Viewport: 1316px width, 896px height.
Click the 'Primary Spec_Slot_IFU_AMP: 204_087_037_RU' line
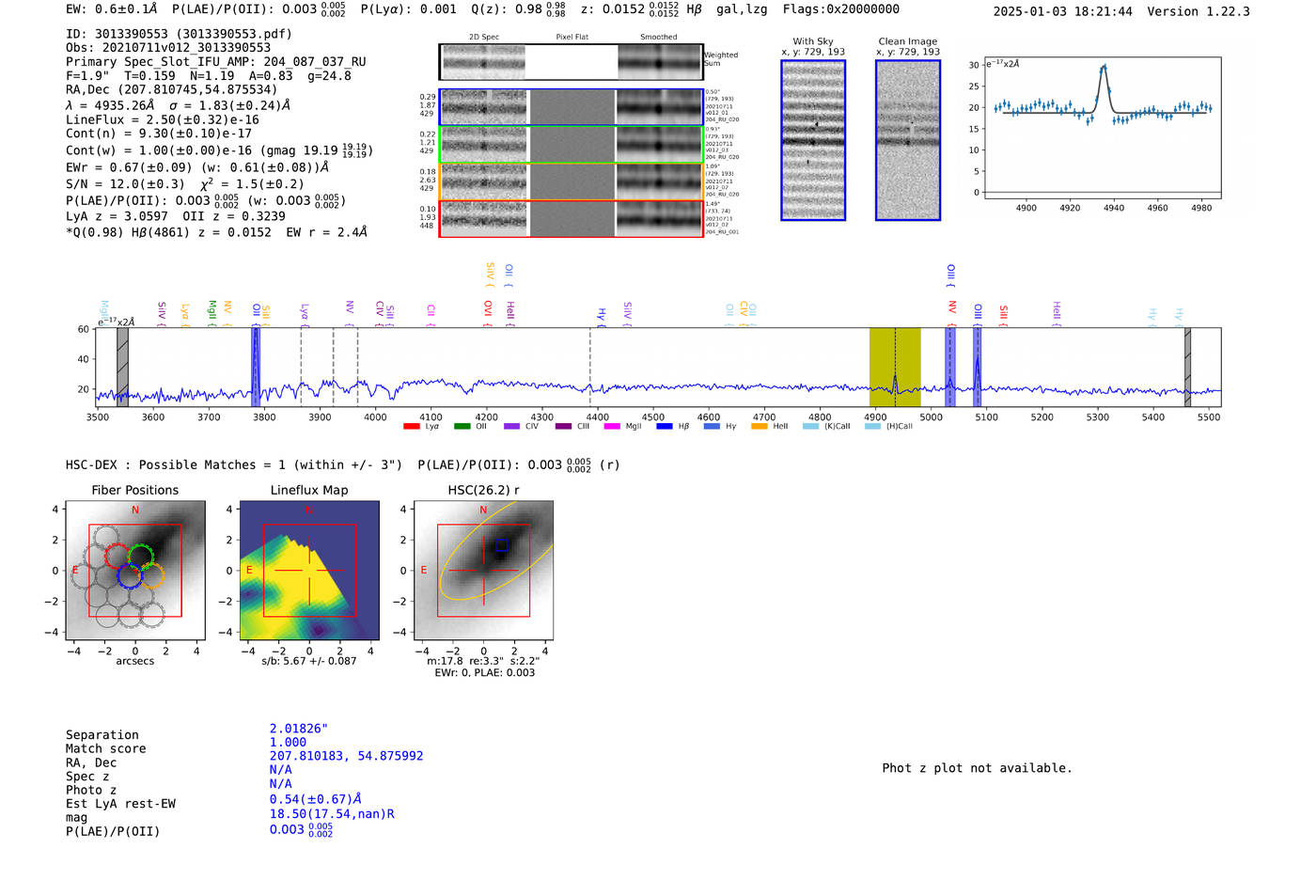(x=216, y=62)
